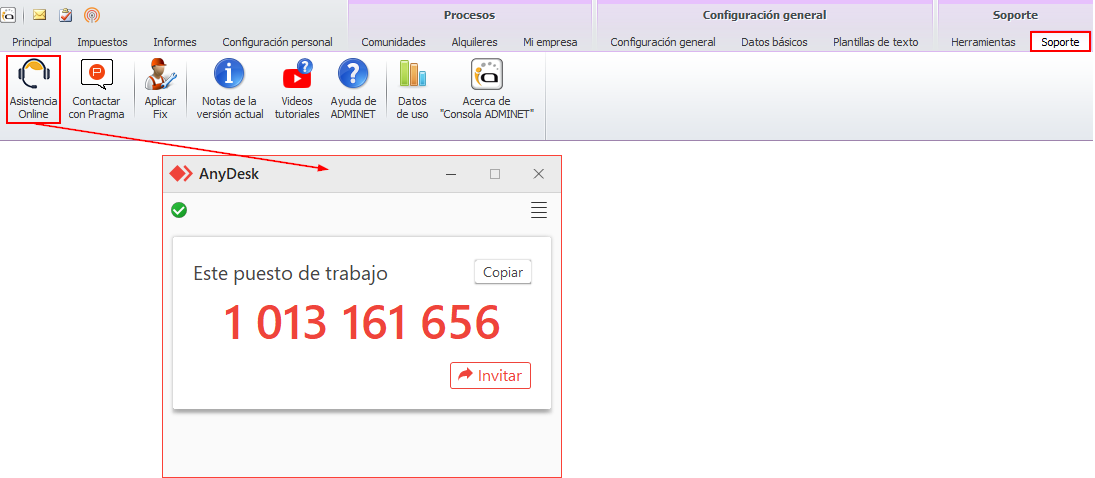Screen dimensions: 1095x478
Task: Click the 'Este puesto de trabajo' label
Action: click(291, 273)
